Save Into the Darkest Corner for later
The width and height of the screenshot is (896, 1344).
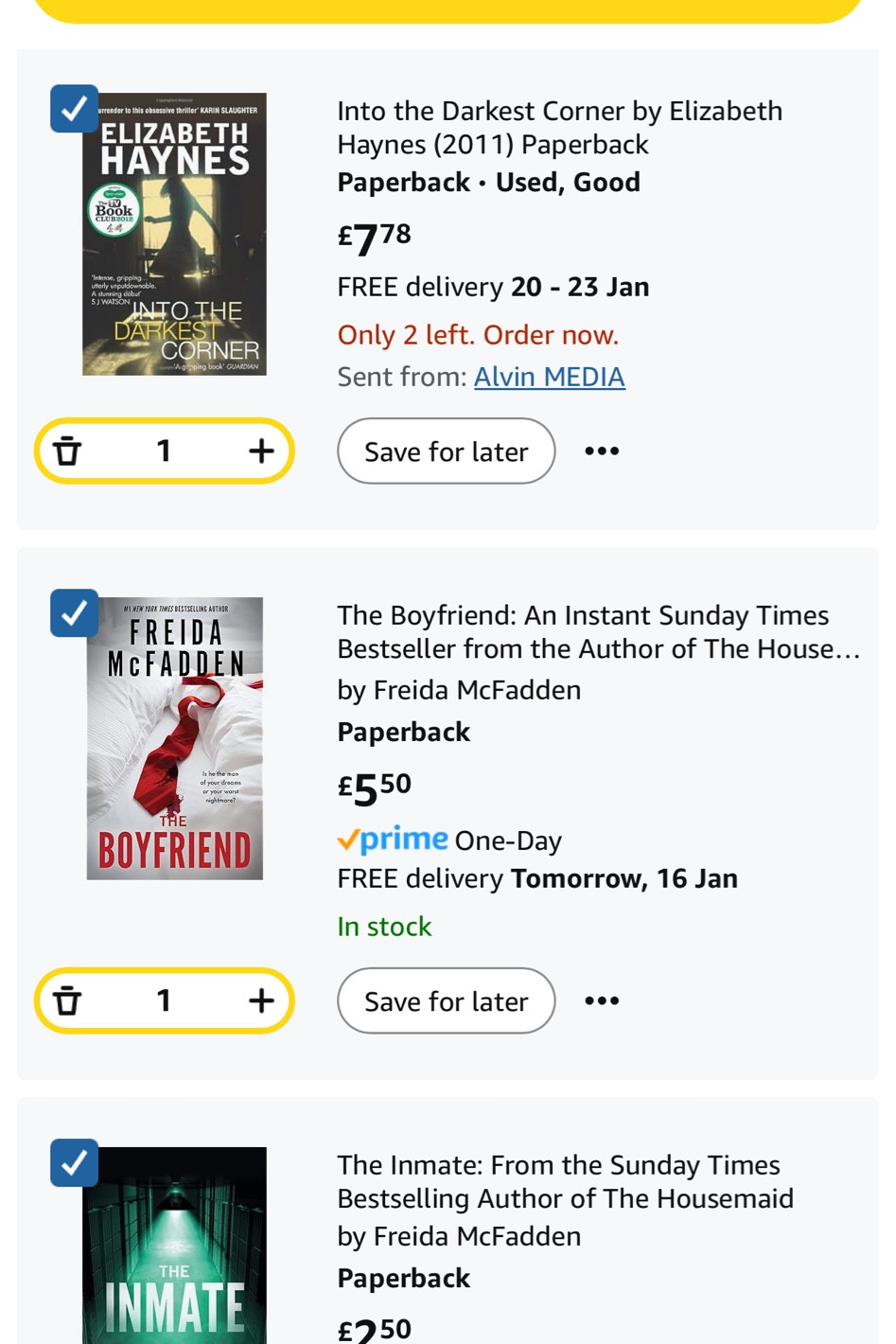pos(446,451)
